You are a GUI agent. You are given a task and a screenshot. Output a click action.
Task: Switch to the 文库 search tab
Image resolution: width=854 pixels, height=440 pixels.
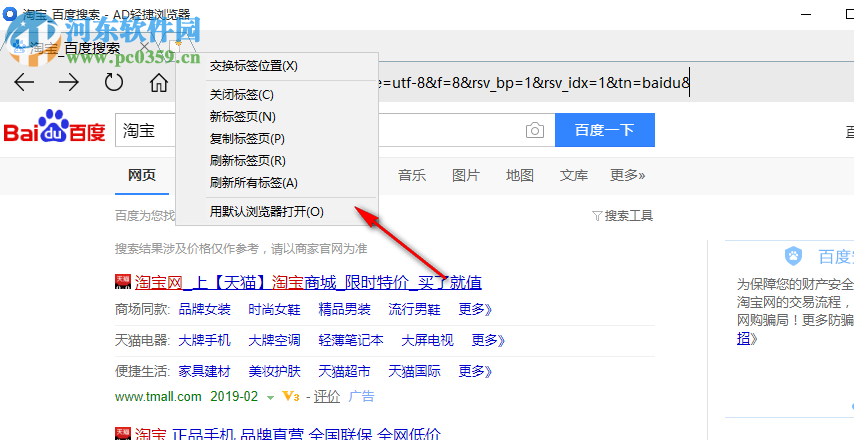[x=574, y=175]
